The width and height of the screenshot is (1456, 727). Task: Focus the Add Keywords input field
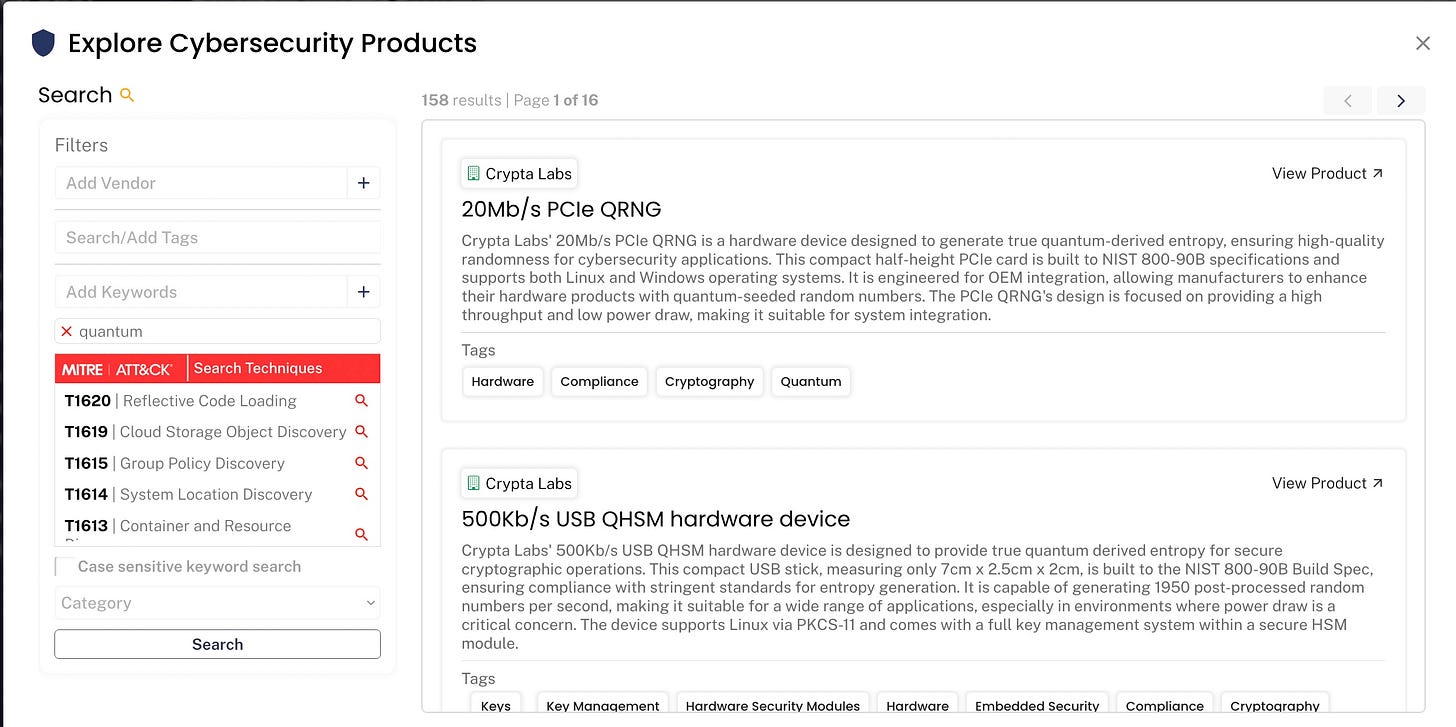201,292
